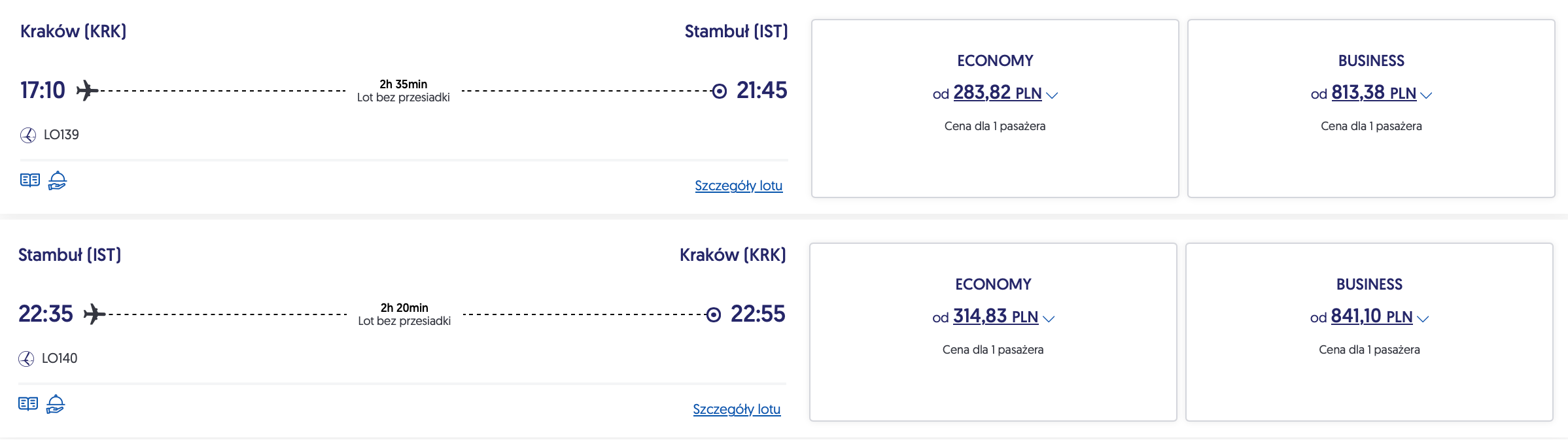The height and width of the screenshot is (440, 1568).
Task: Open Szczegóły lotu for Kraków to Stambuł flight
Action: pyautogui.click(x=739, y=186)
